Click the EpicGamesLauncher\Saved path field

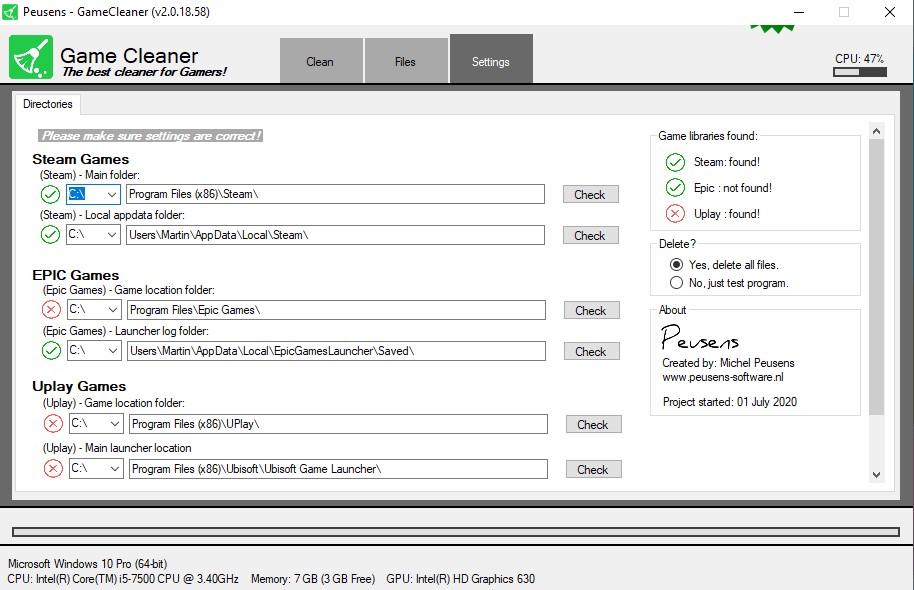click(336, 351)
